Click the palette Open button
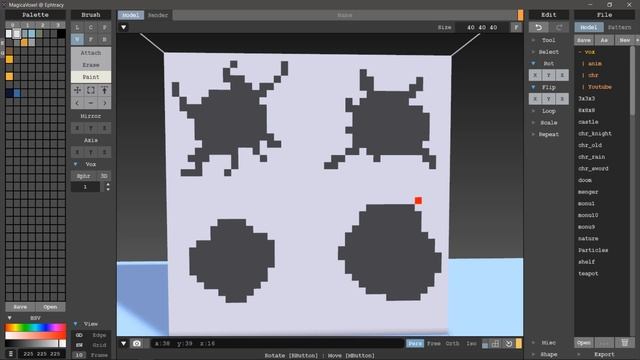 coord(50,307)
